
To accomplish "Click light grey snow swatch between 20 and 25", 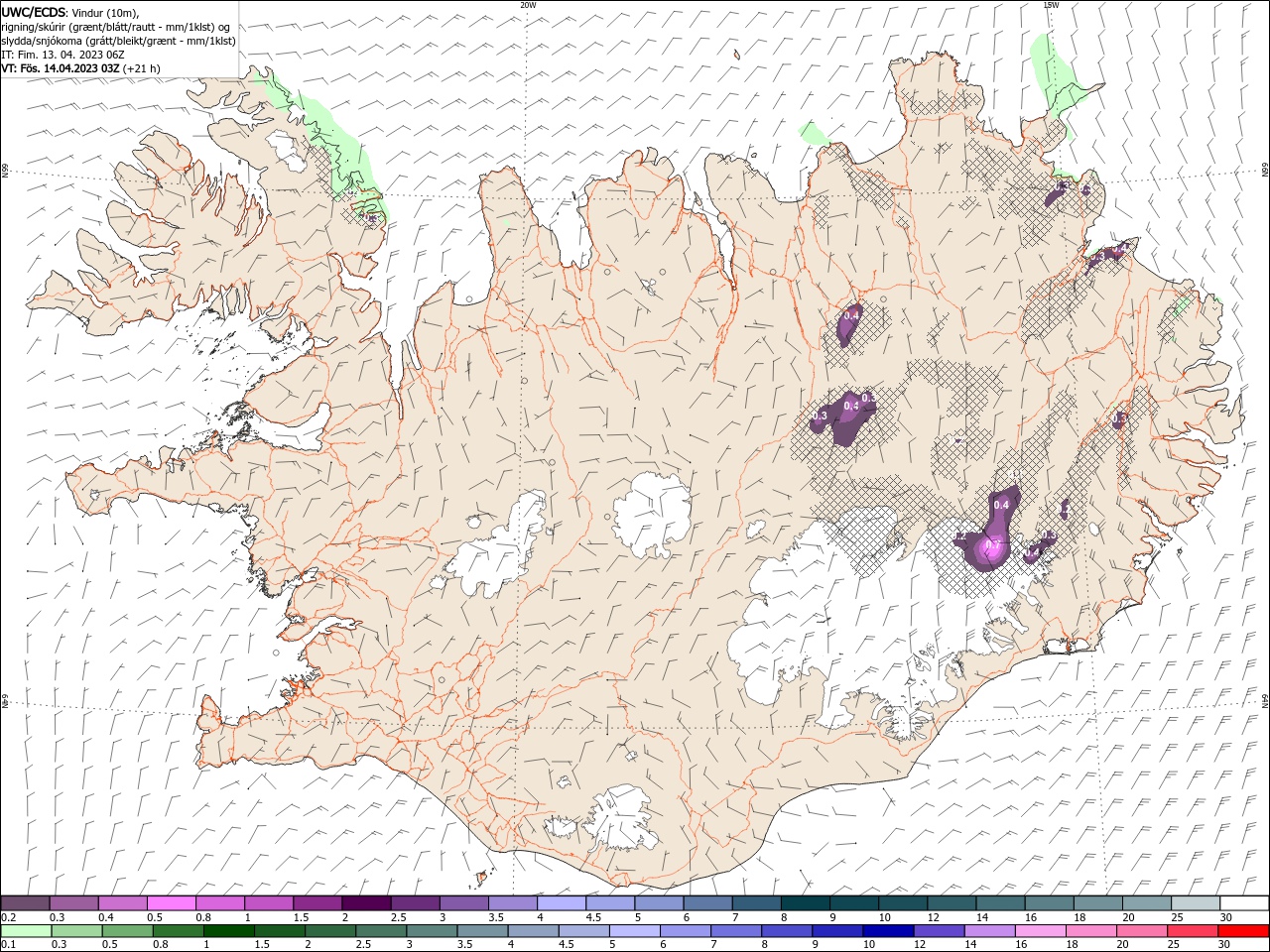I will (x=1146, y=903).
